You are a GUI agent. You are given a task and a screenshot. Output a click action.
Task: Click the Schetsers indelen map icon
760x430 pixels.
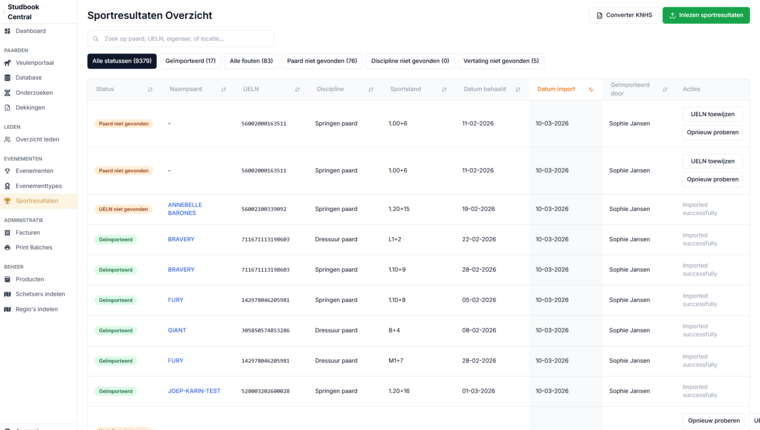coord(7,294)
